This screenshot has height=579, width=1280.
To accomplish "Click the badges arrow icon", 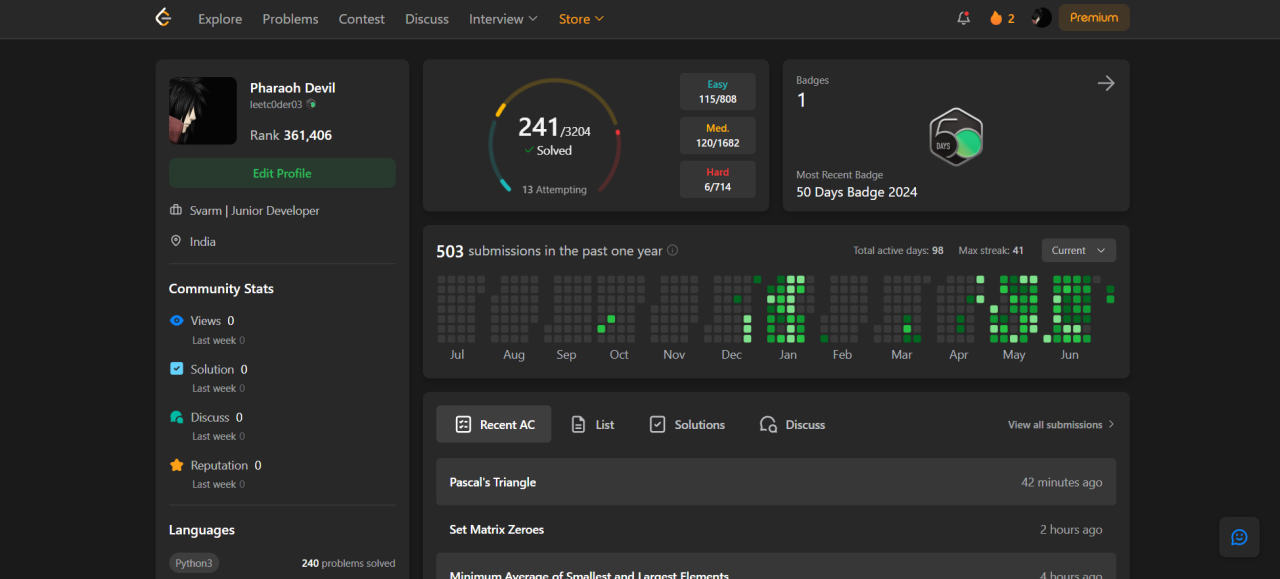I will click(1106, 84).
